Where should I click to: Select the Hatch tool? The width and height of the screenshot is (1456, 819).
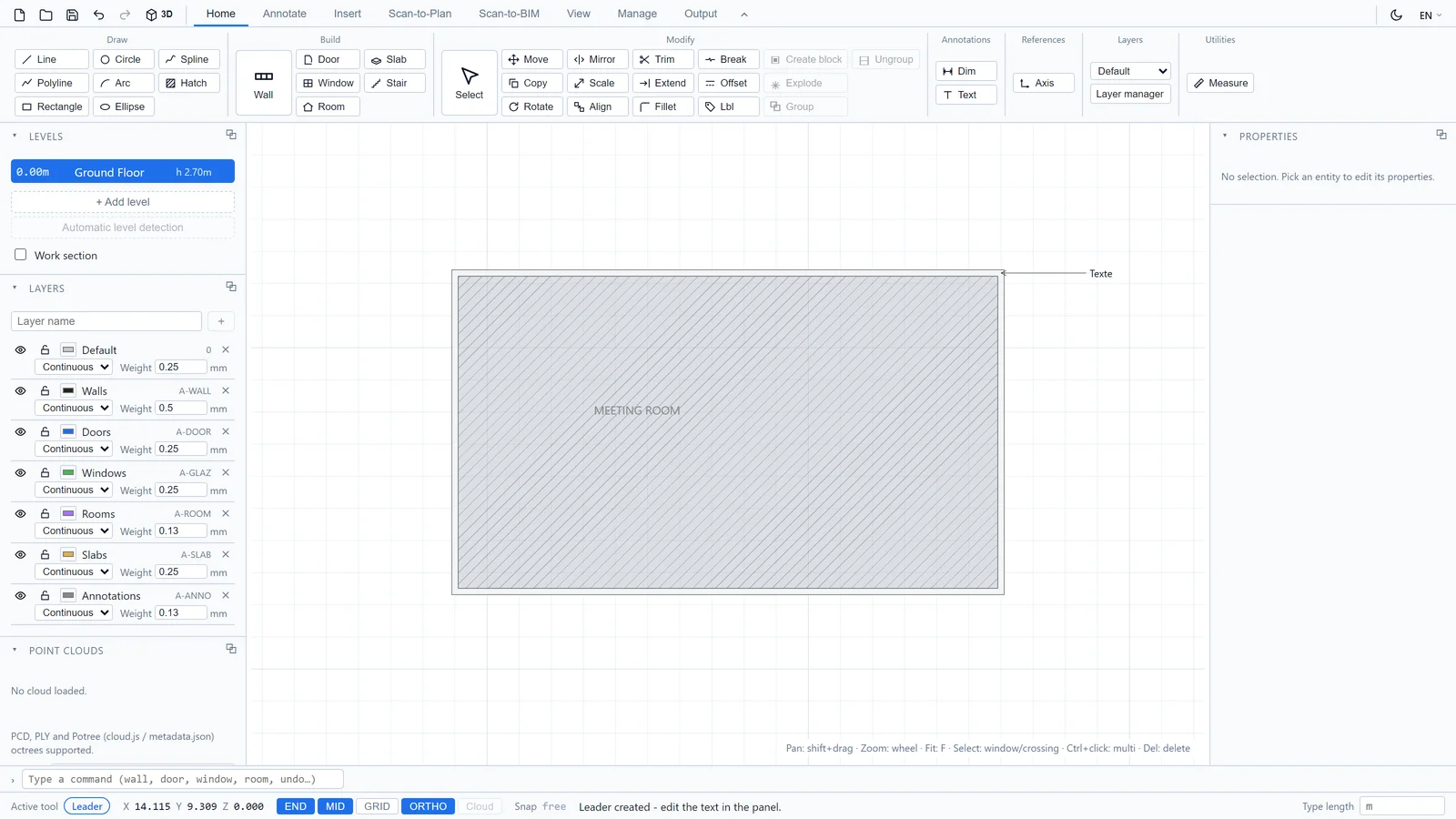[x=188, y=83]
